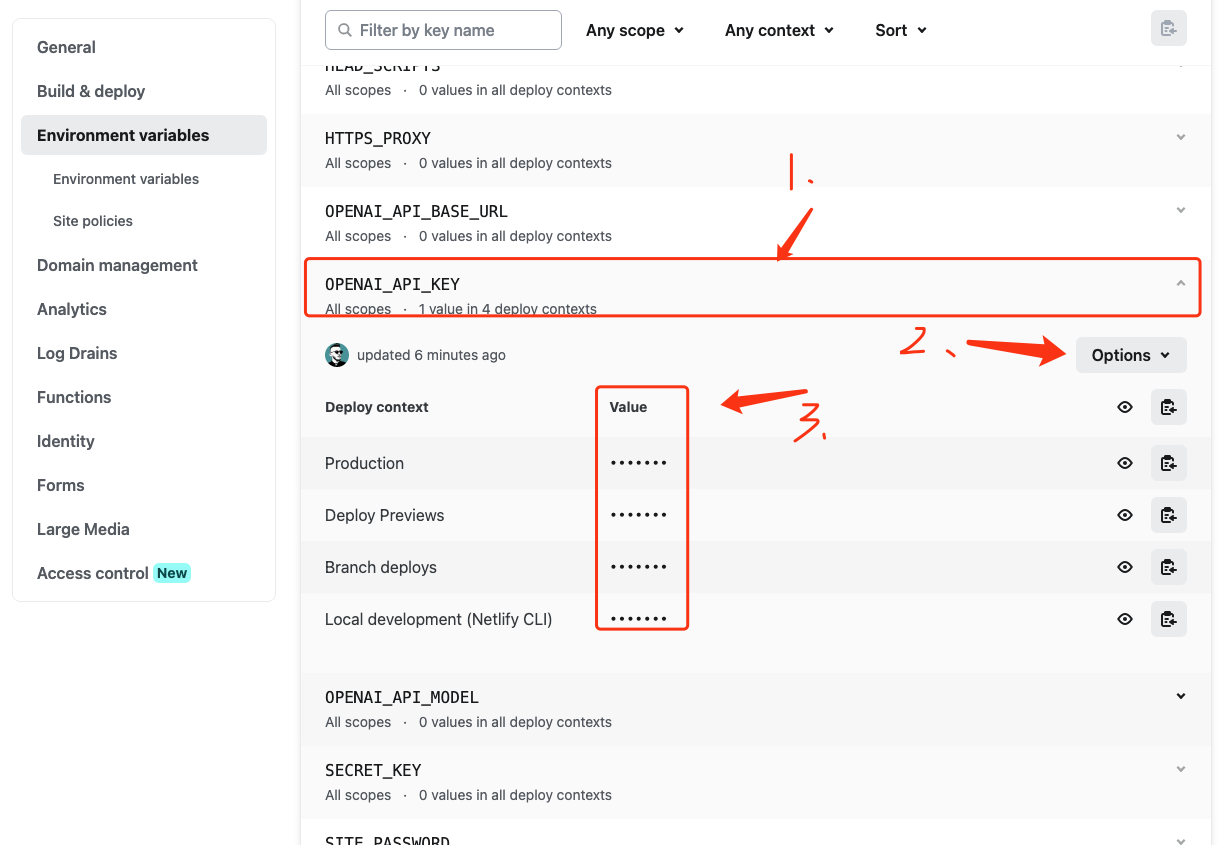Copy the Deploy Previews value
Image resolution: width=1227 pixels, height=845 pixels.
point(1169,515)
